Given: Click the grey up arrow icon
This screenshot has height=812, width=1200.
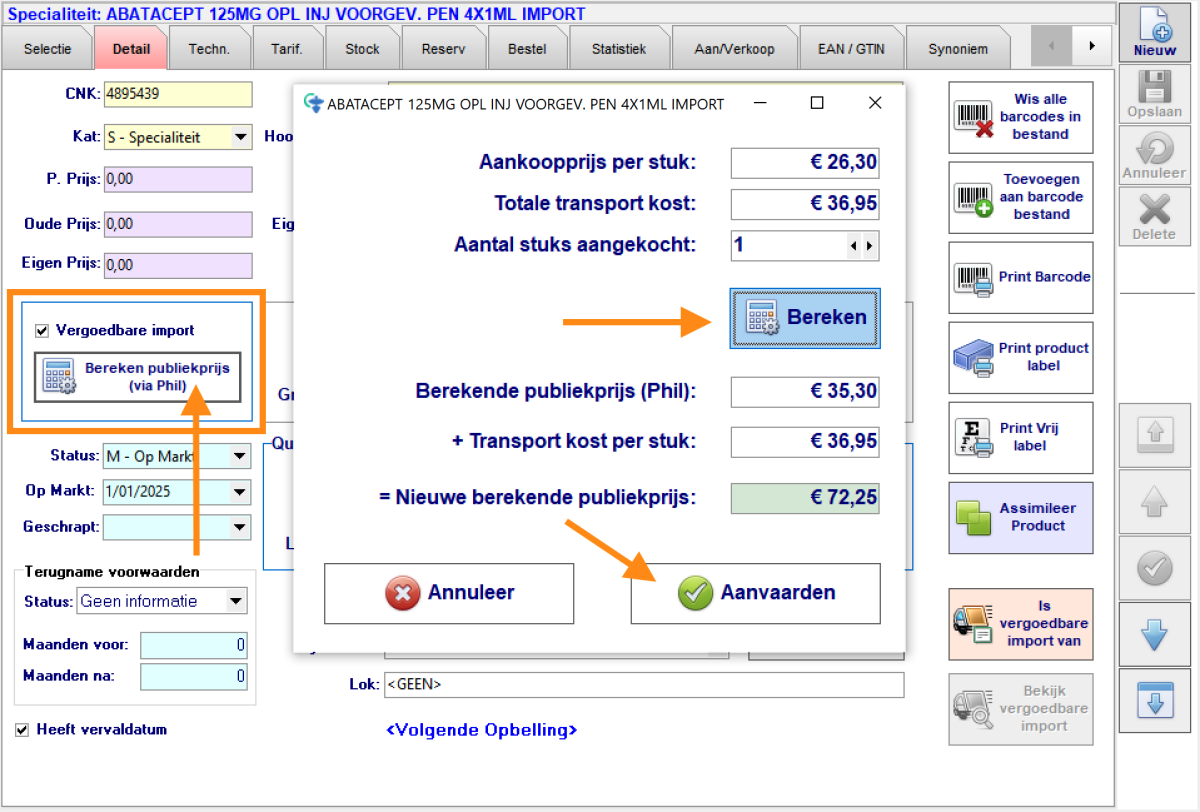Looking at the screenshot, I should tap(1155, 501).
